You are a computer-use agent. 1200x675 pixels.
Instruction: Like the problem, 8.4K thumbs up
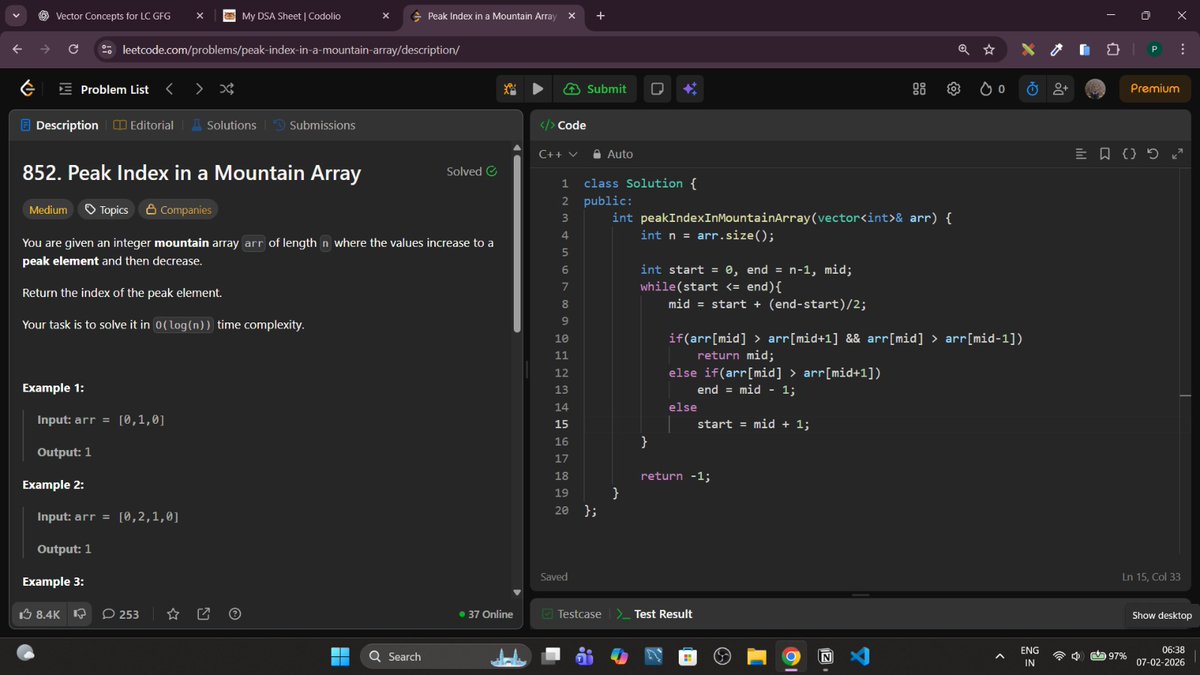point(40,614)
